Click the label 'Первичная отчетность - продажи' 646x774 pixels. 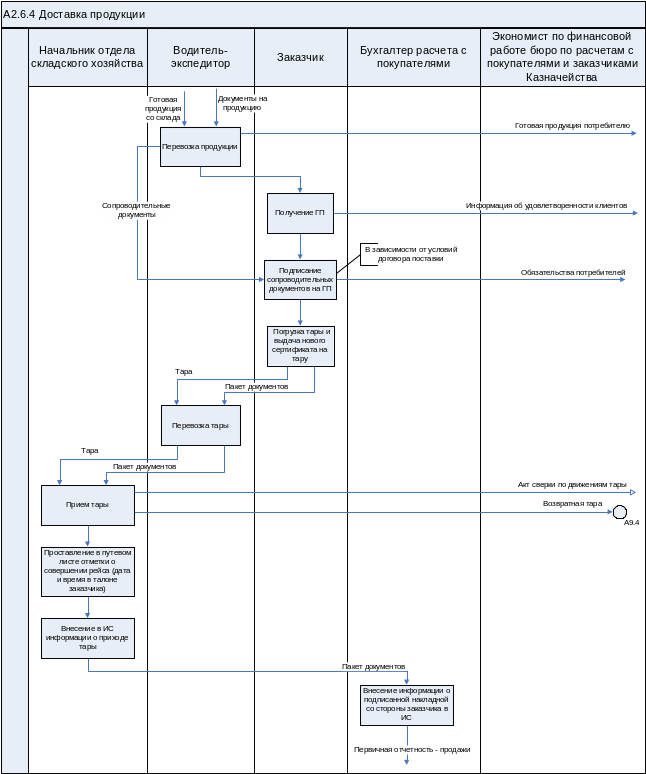(412, 749)
